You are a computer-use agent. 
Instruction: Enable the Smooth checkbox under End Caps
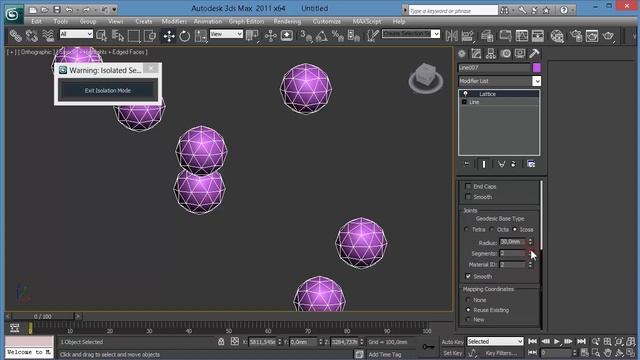468,197
